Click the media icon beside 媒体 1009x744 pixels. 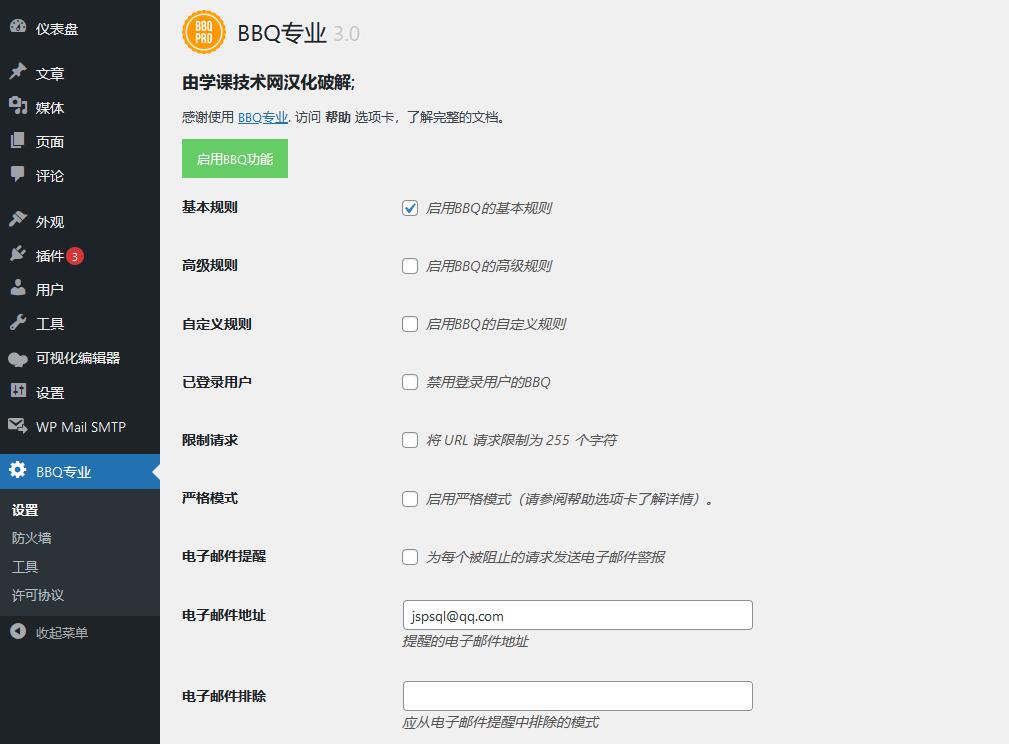[18, 106]
